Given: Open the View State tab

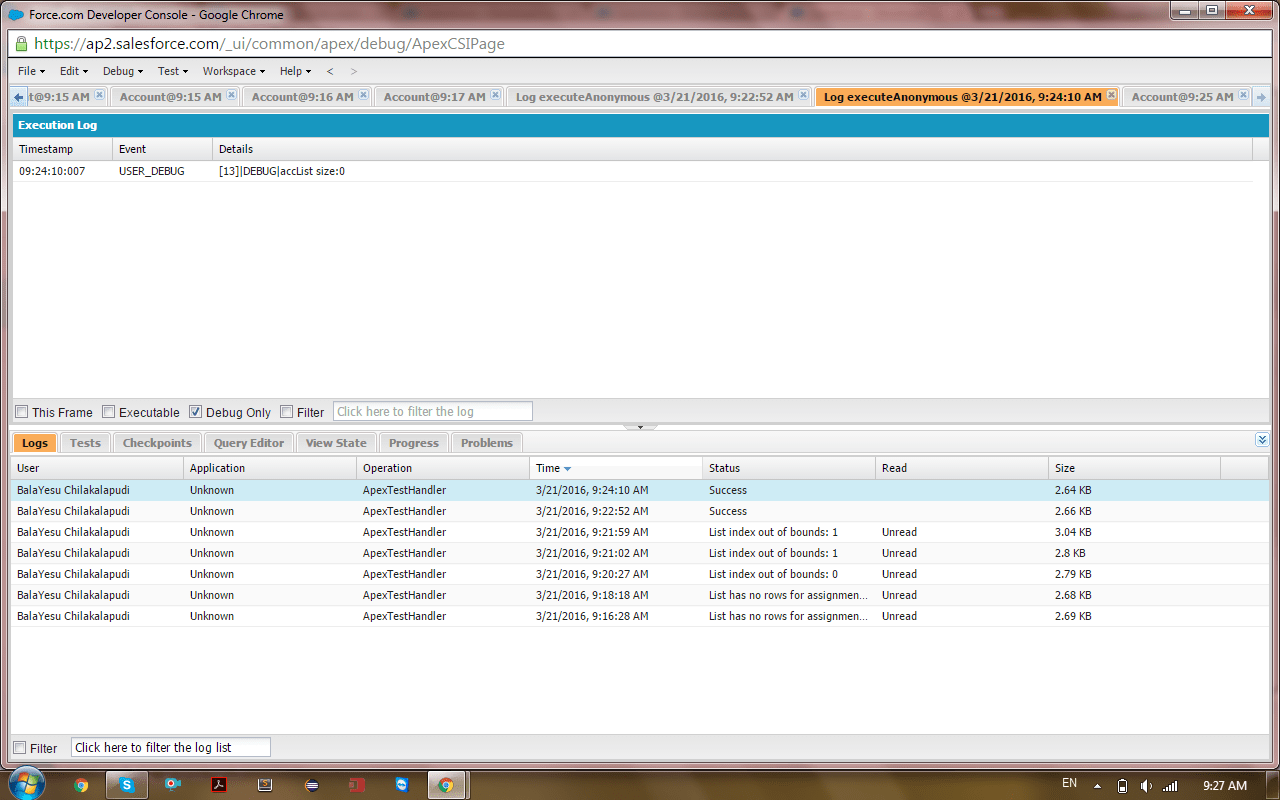Looking at the screenshot, I should (x=336, y=443).
